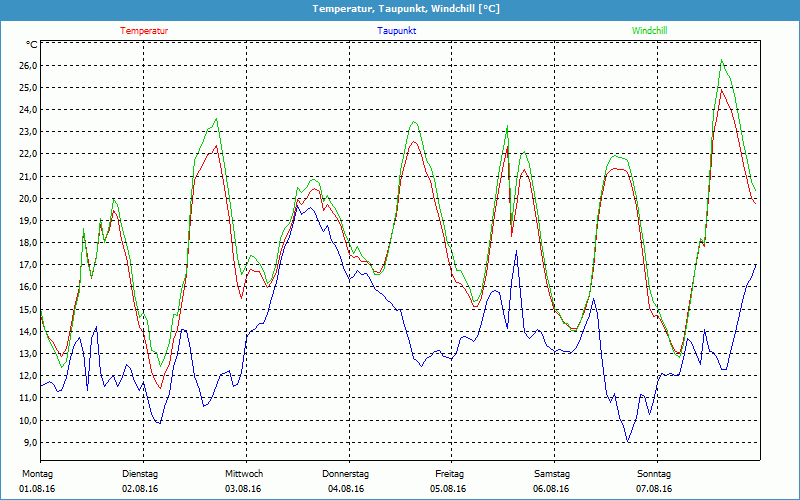The height and width of the screenshot is (500, 800).
Task: Click the Montag day label
Action: coord(37,474)
